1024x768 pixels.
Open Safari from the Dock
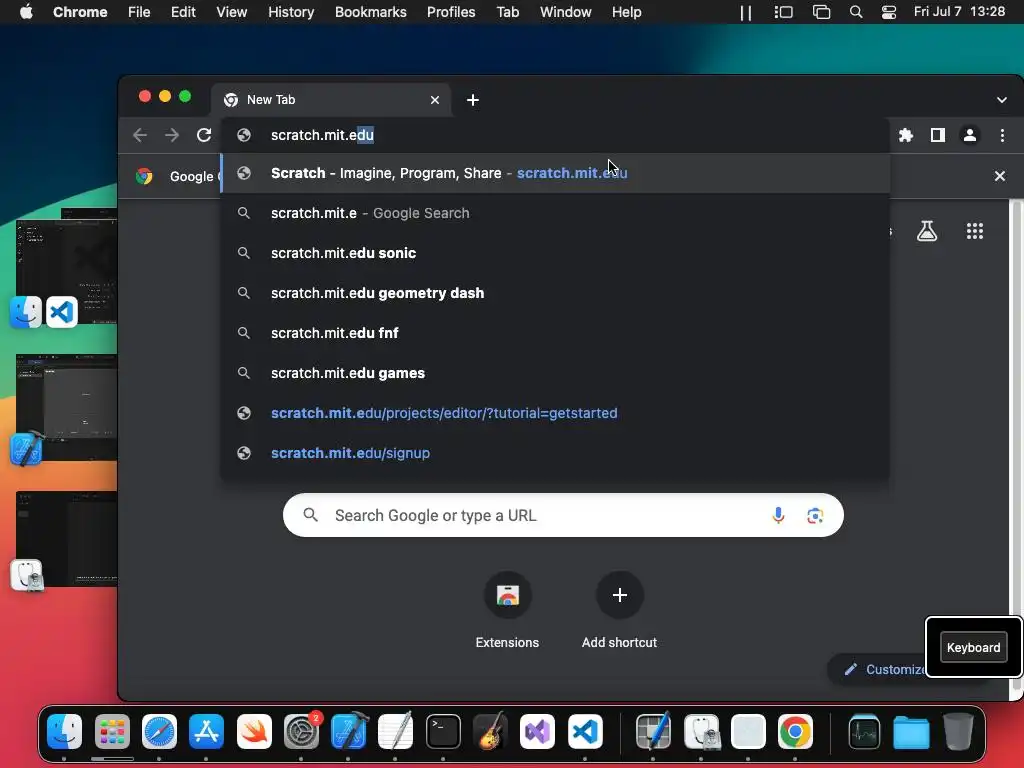click(159, 731)
